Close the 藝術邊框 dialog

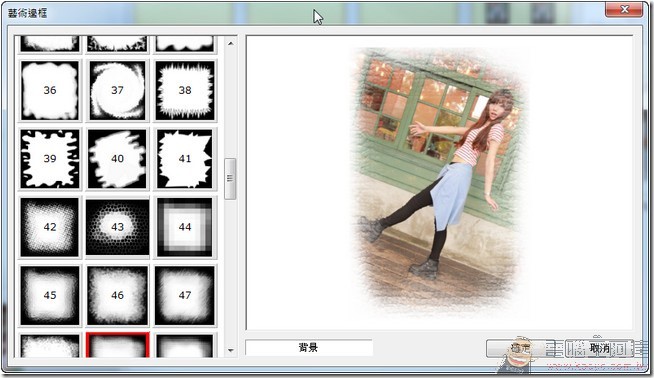pos(624,9)
